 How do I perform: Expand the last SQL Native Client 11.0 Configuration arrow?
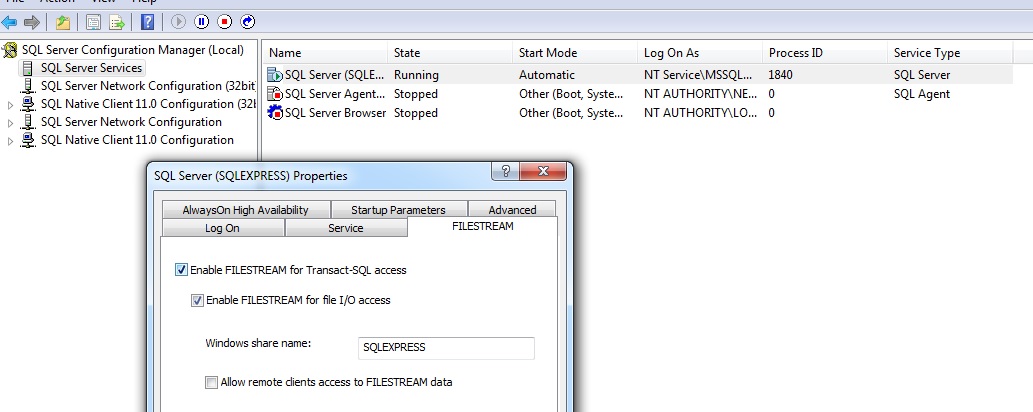(10, 140)
